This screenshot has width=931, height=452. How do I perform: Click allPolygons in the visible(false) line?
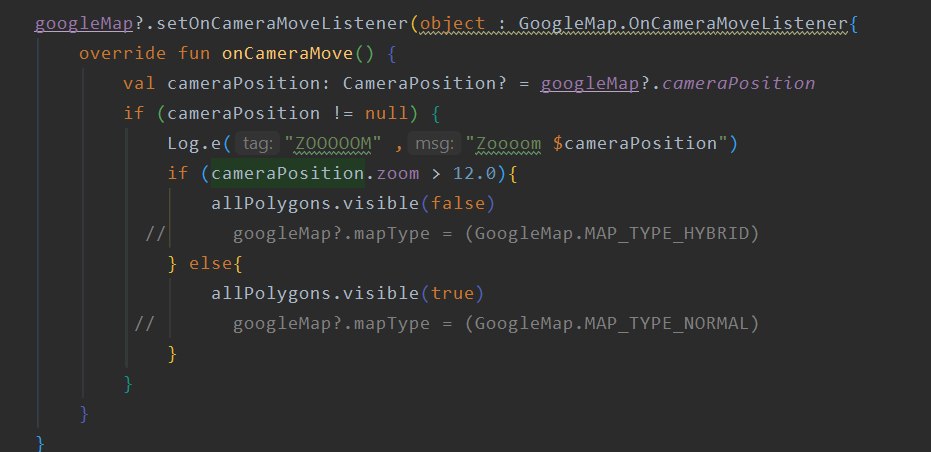coord(271,203)
